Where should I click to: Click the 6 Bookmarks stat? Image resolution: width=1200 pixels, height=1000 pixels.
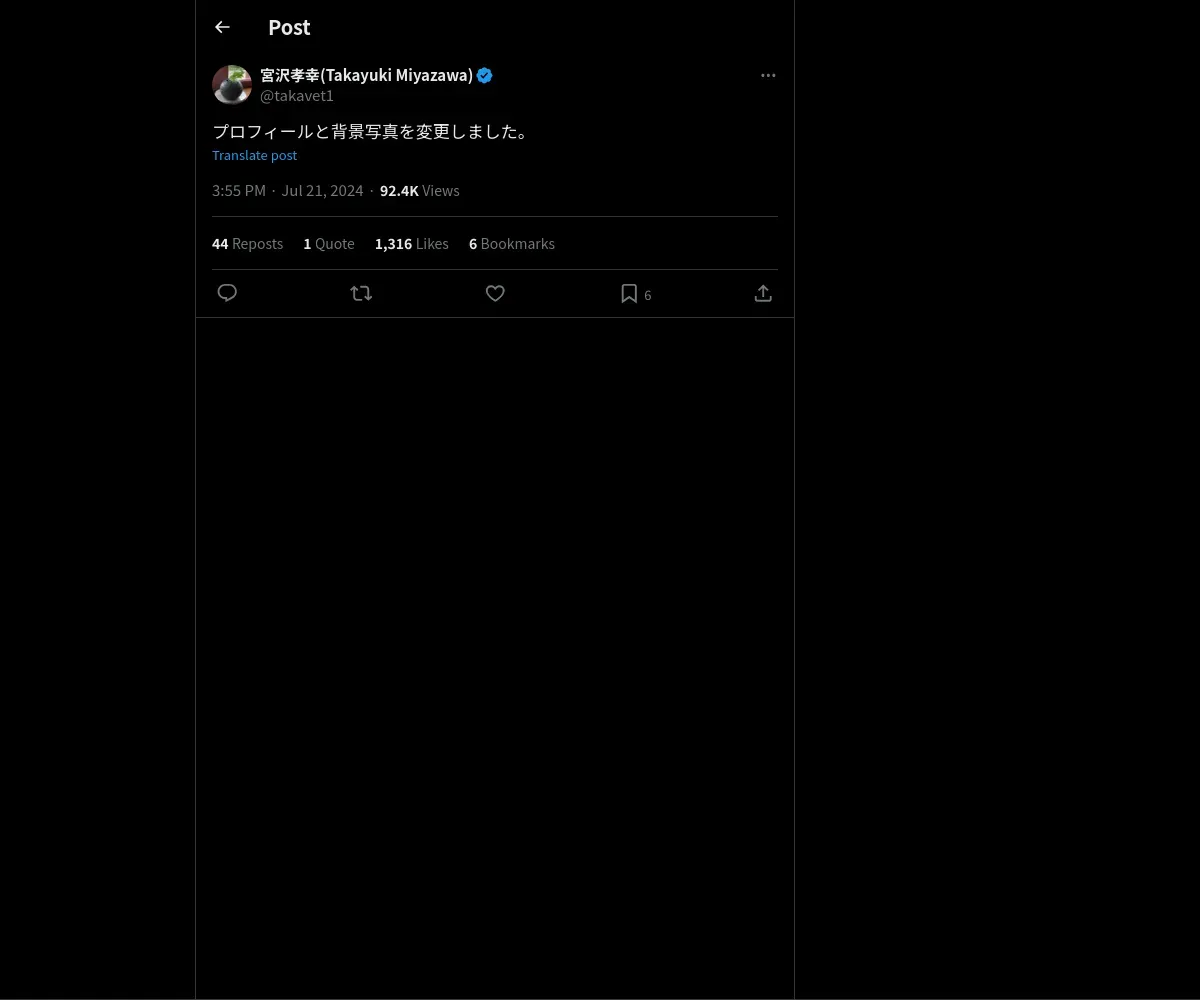(511, 244)
